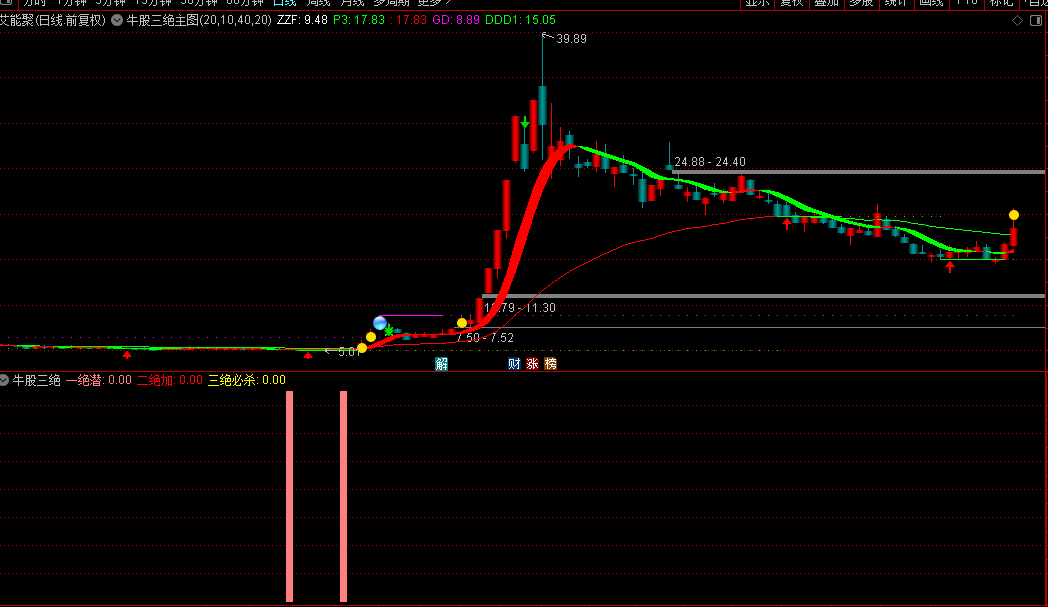The width and height of the screenshot is (1048, 607).
Task: Click the 39.89 high price label
Action: point(571,39)
